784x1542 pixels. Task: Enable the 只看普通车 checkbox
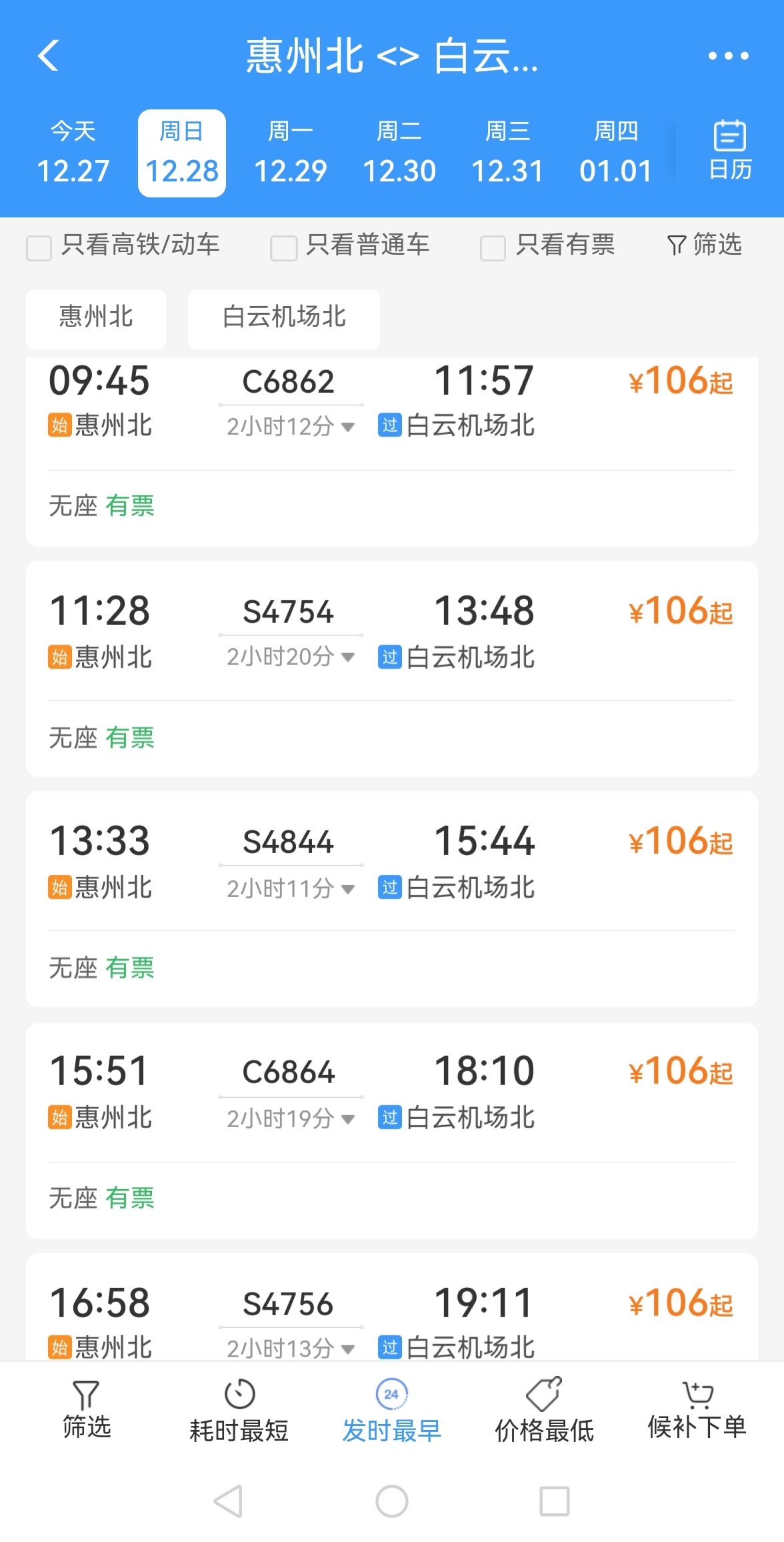(x=283, y=247)
